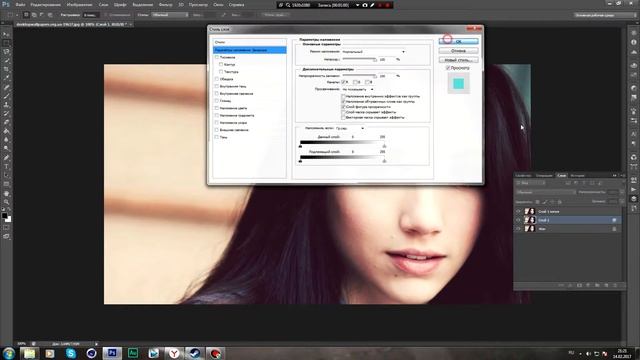Select the Rectangular Marquee tool

point(6,43)
